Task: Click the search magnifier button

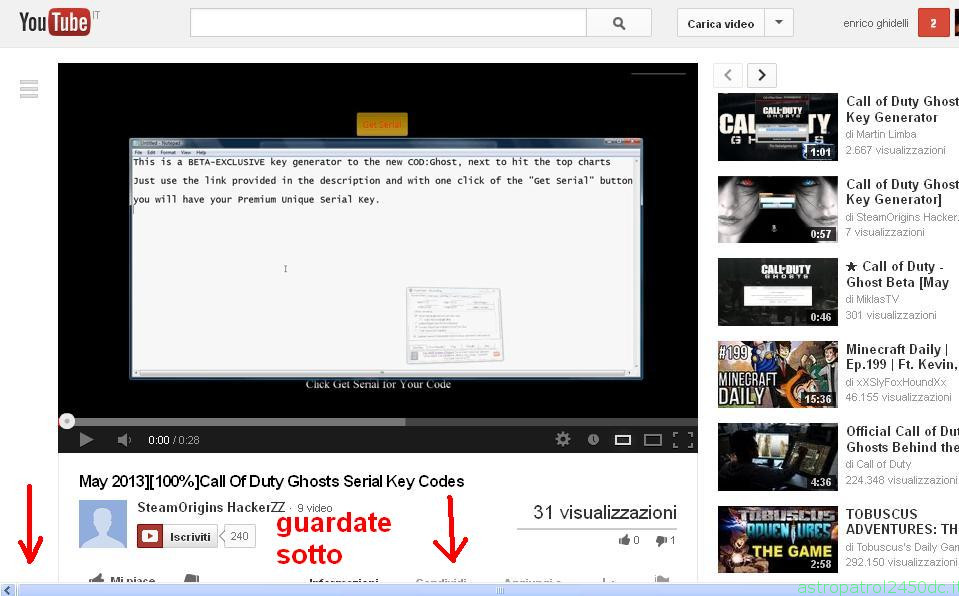Action: 618,23
